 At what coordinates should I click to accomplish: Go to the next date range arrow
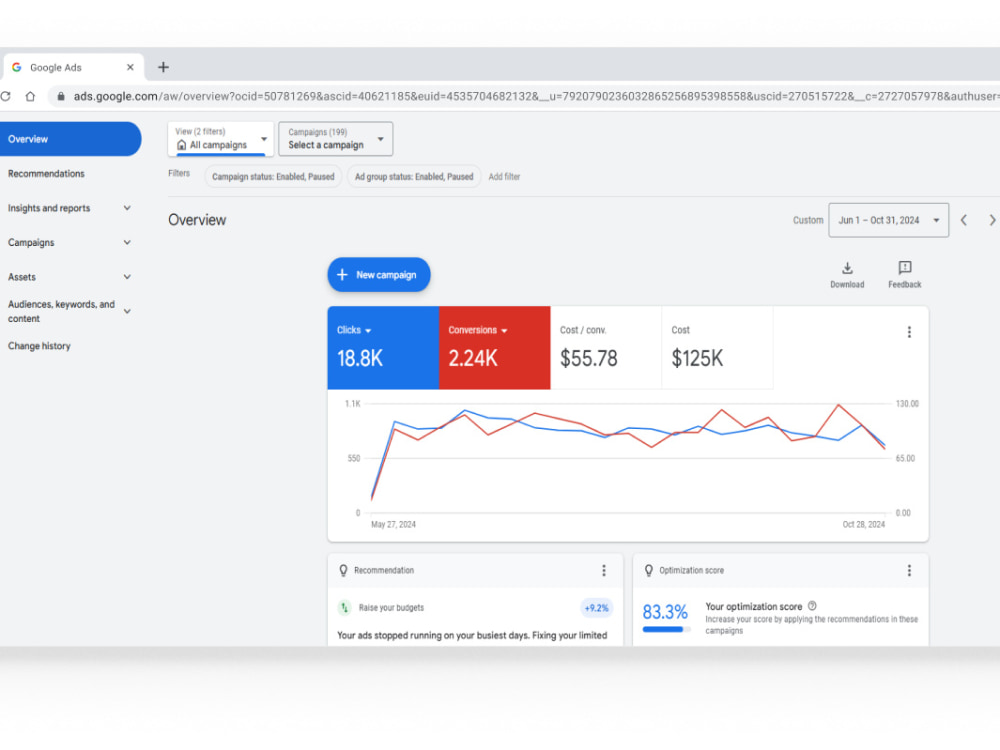coord(992,220)
